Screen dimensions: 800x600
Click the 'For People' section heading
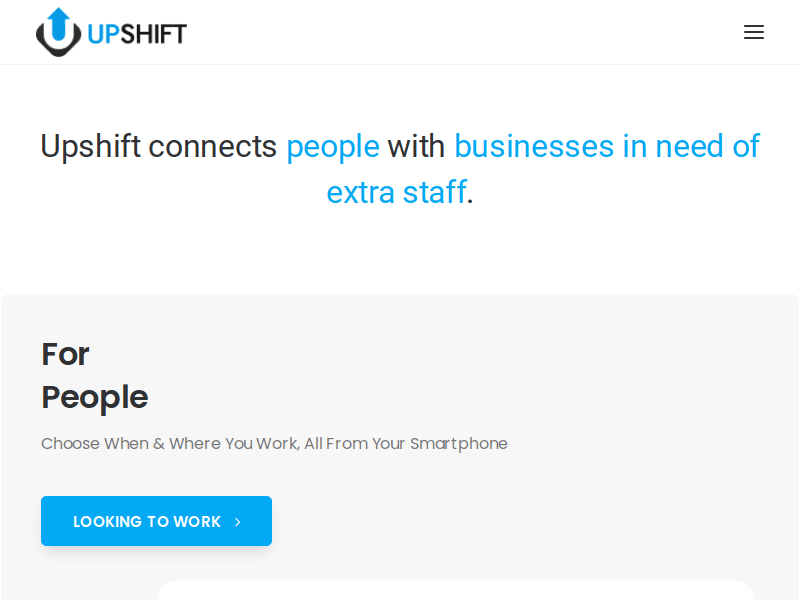[94, 375]
